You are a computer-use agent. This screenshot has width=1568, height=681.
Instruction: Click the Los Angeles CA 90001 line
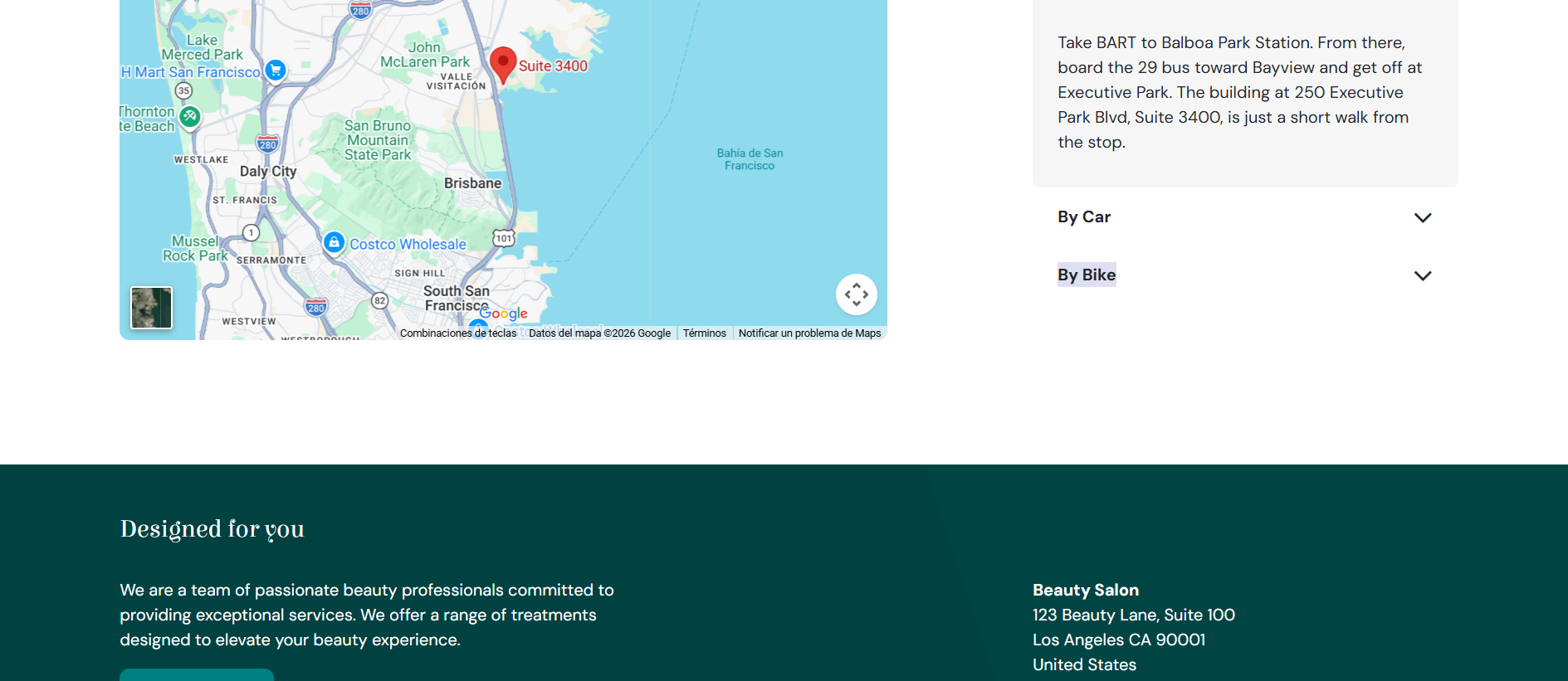coord(1119,640)
